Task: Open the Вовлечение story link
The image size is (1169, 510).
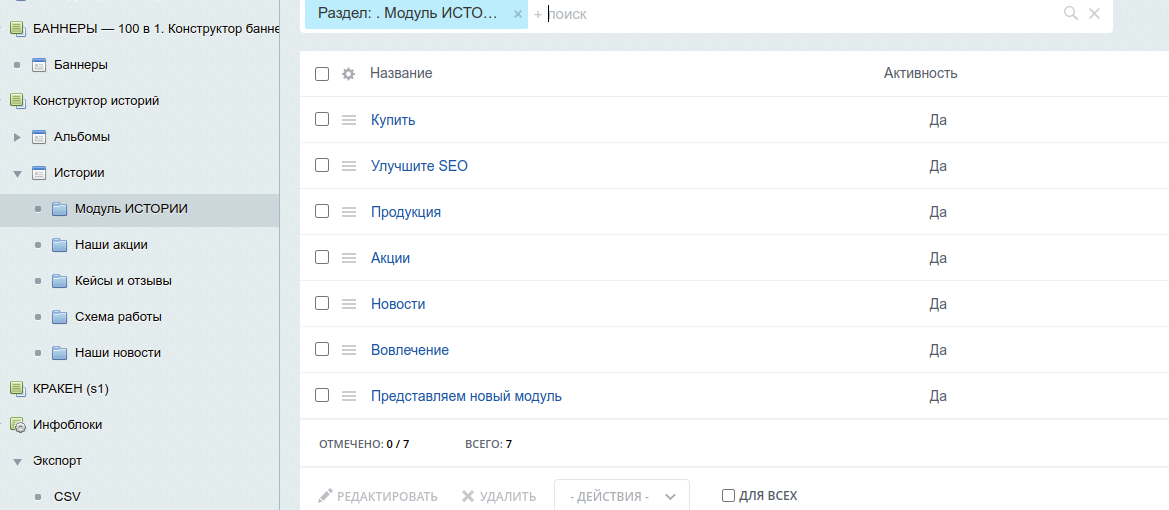Action: [410, 350]
